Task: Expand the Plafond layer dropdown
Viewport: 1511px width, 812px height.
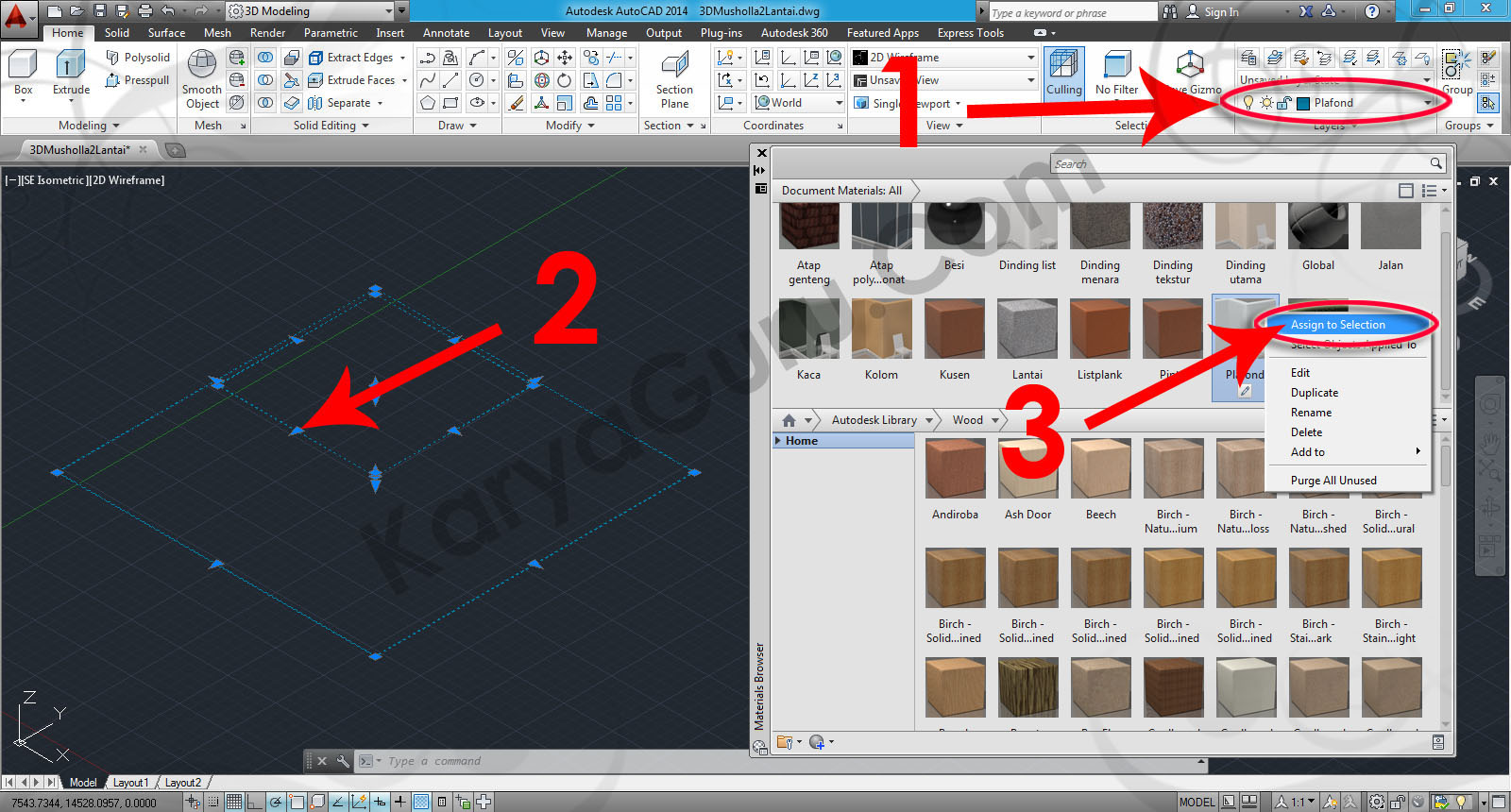Action: tap(1427, 103)
